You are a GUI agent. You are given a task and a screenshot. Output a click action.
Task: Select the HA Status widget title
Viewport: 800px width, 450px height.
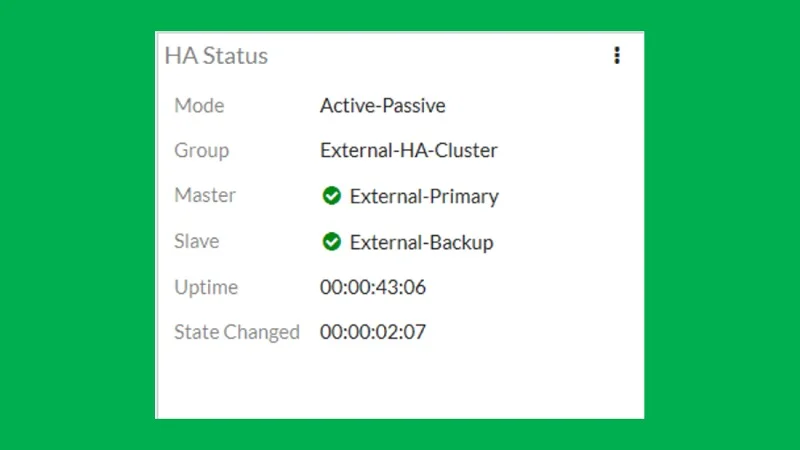click(x=216, y=56)
